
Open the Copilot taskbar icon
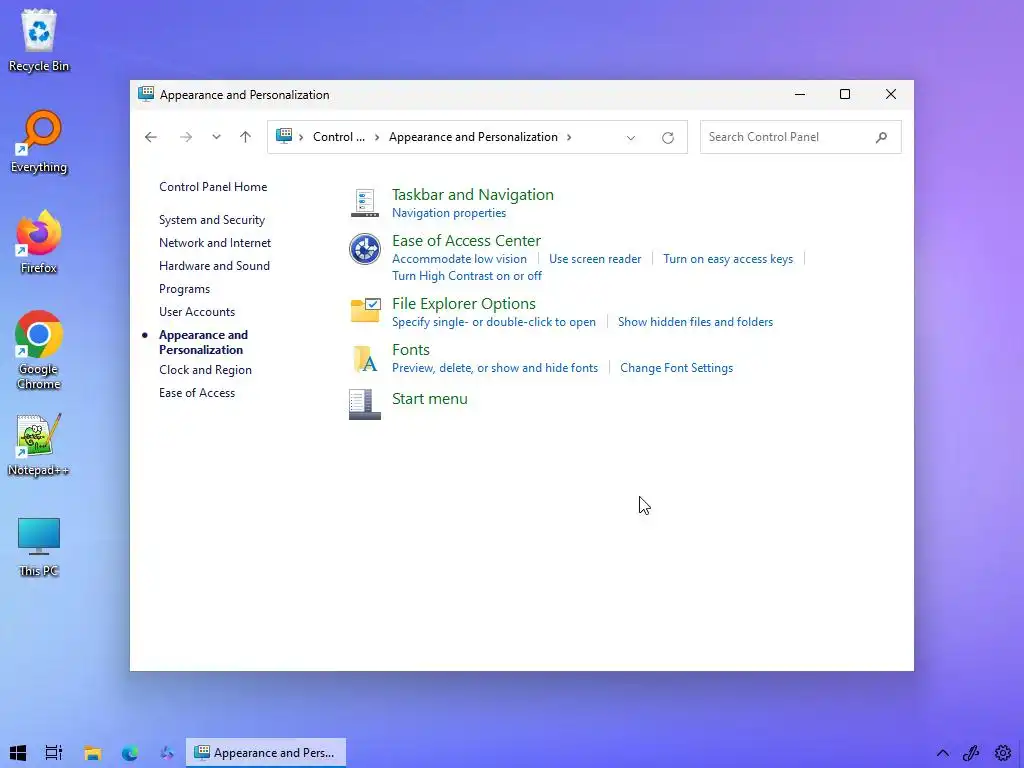[167, 753]
